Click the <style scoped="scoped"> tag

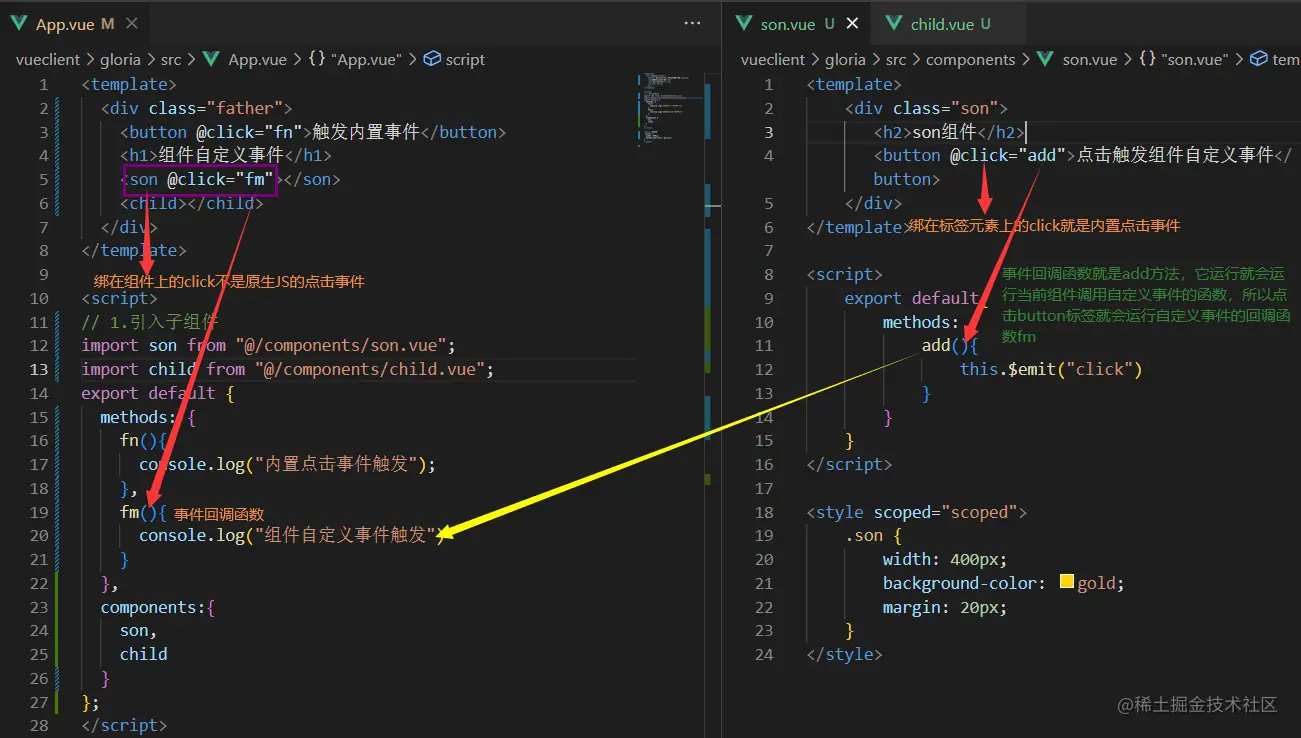click(x=917, y=512)
